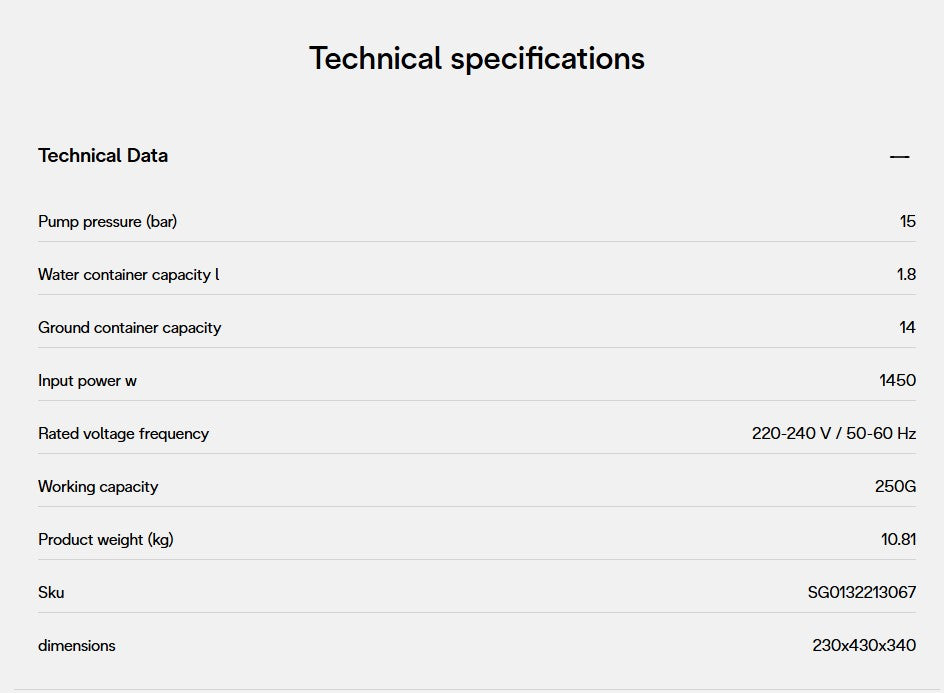Click the Technical Data accordion header
This screenshot has height=693, width=944.
(x=103, y=156)
